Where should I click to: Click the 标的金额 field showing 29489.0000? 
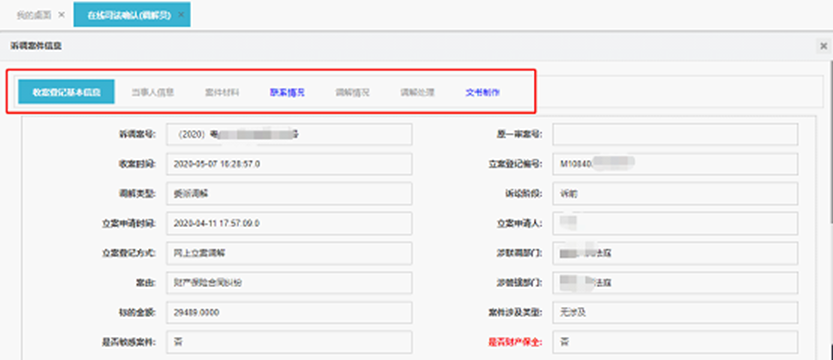[x=289, y=313]
